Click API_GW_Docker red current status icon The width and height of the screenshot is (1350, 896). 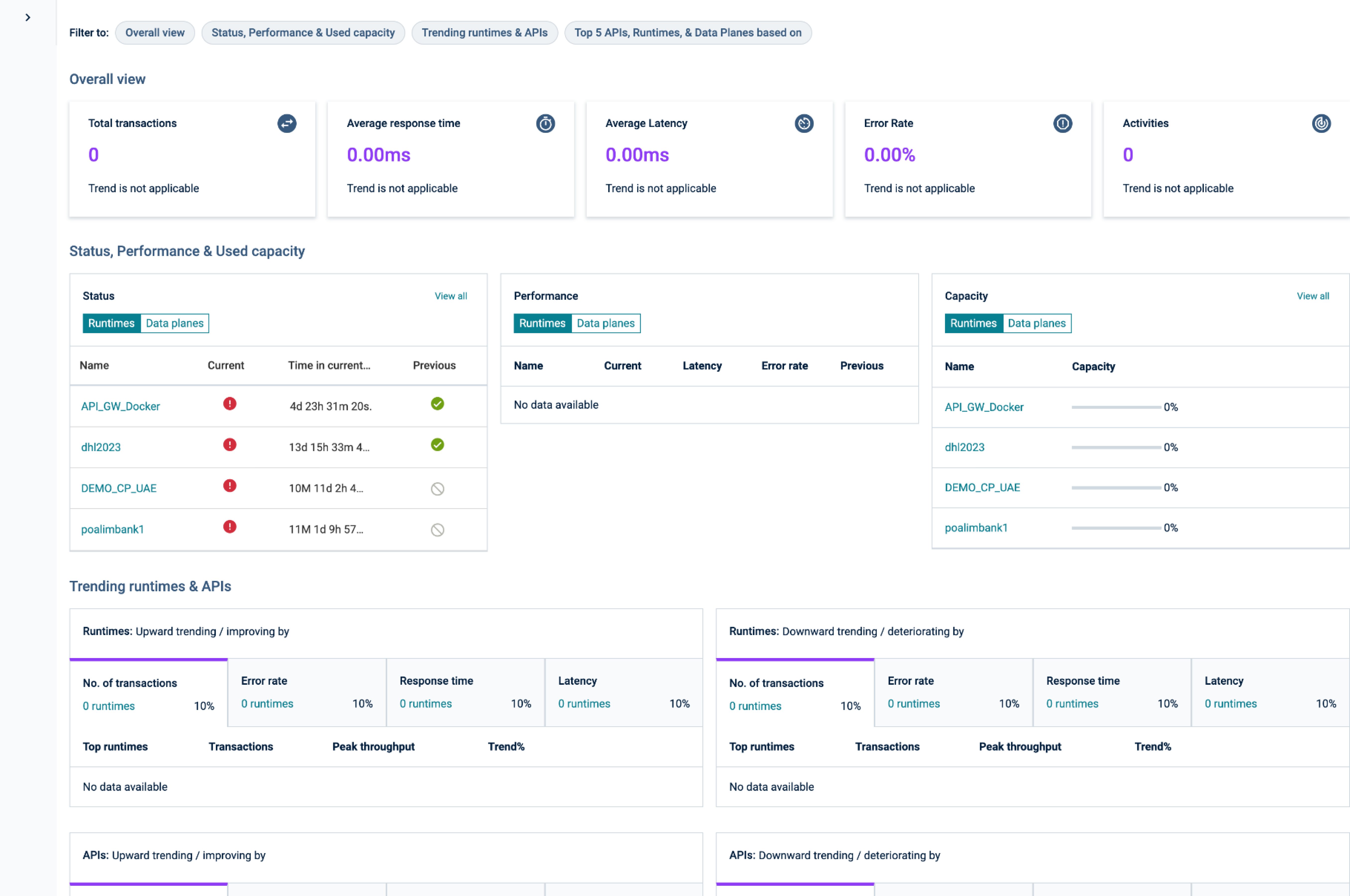[230, 404]
